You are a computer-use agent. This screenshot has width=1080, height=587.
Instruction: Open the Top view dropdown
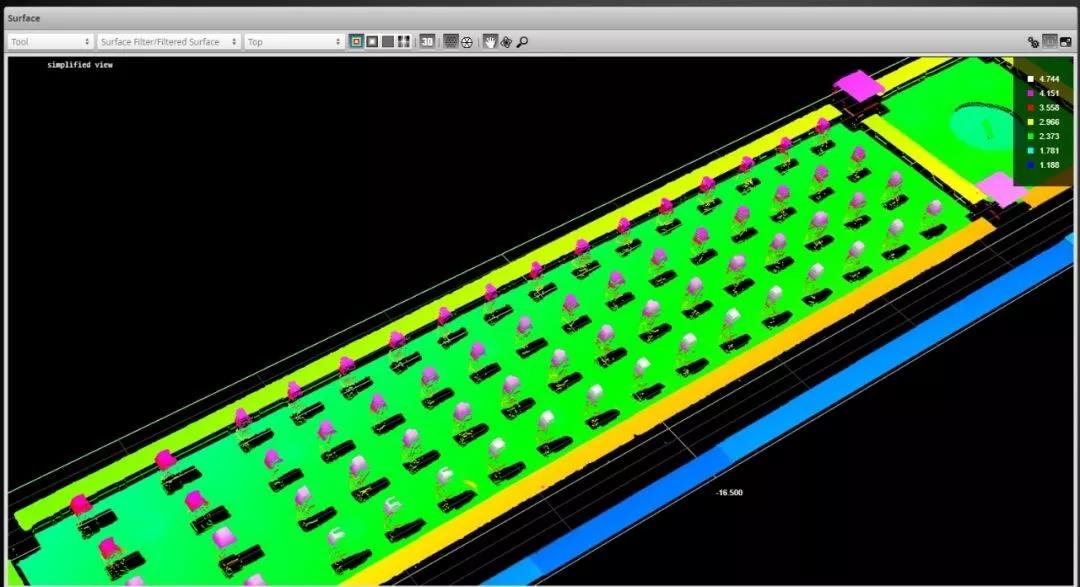coord(294,42)
